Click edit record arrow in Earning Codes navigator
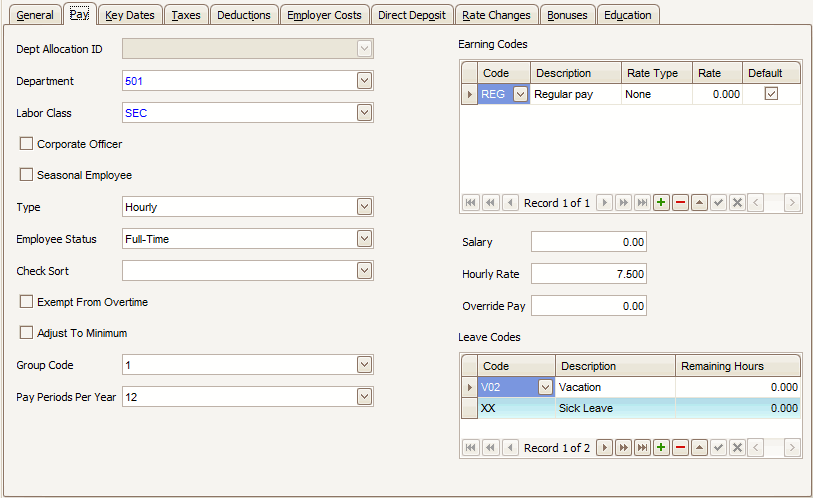813x498 pixels. (x=699, y=203)
